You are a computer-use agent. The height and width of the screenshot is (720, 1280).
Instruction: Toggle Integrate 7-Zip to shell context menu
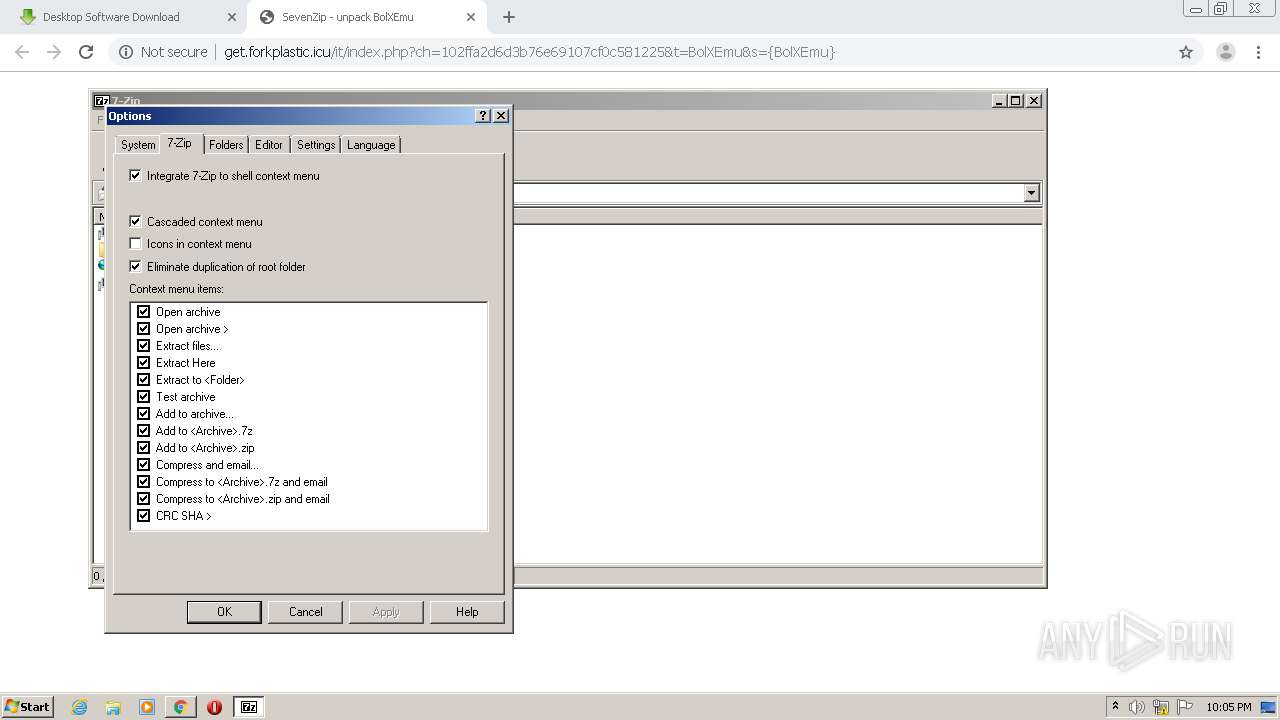[x=136, y=175]
